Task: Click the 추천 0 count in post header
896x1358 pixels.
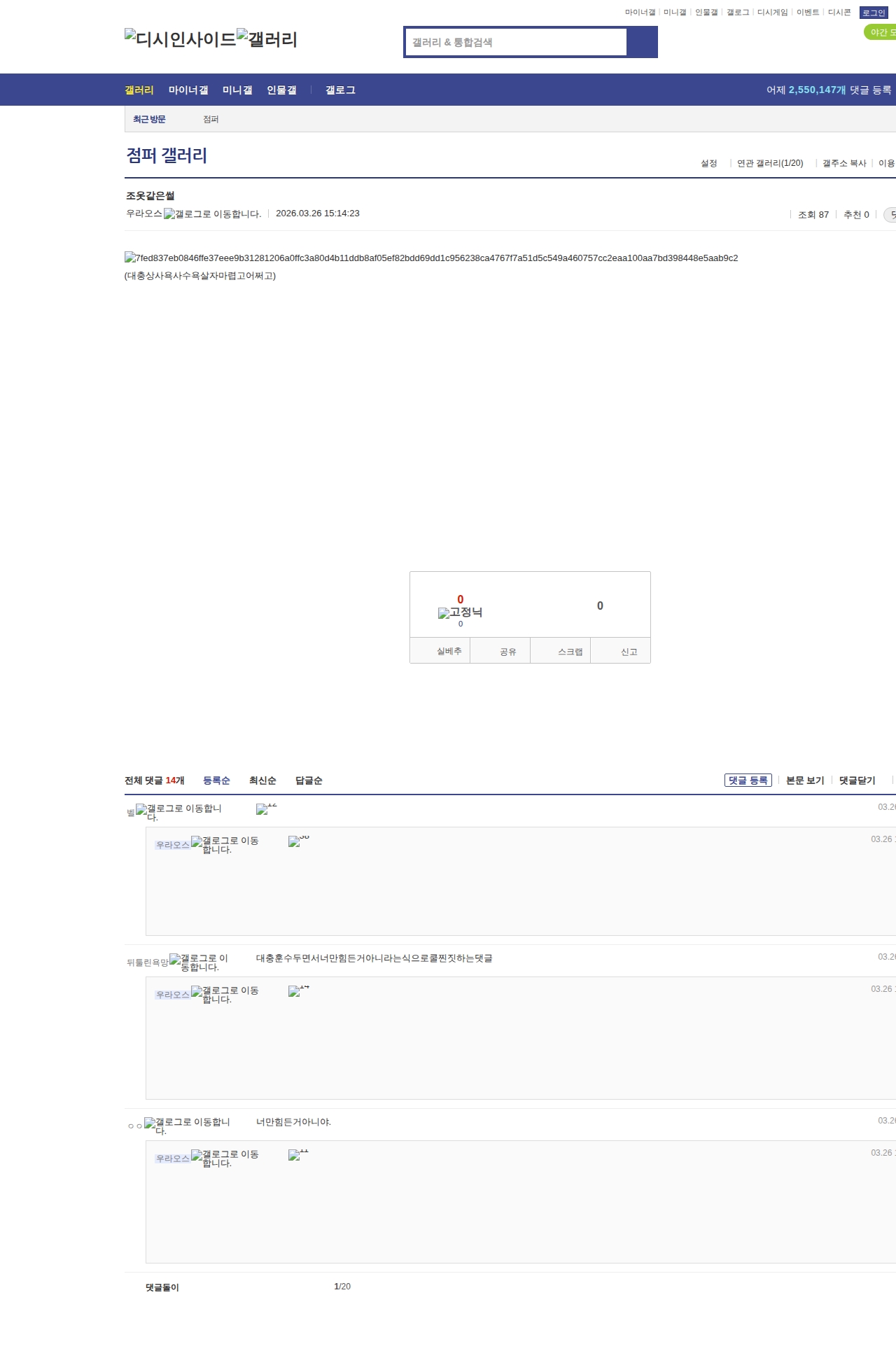Action: tap(856, 215)
